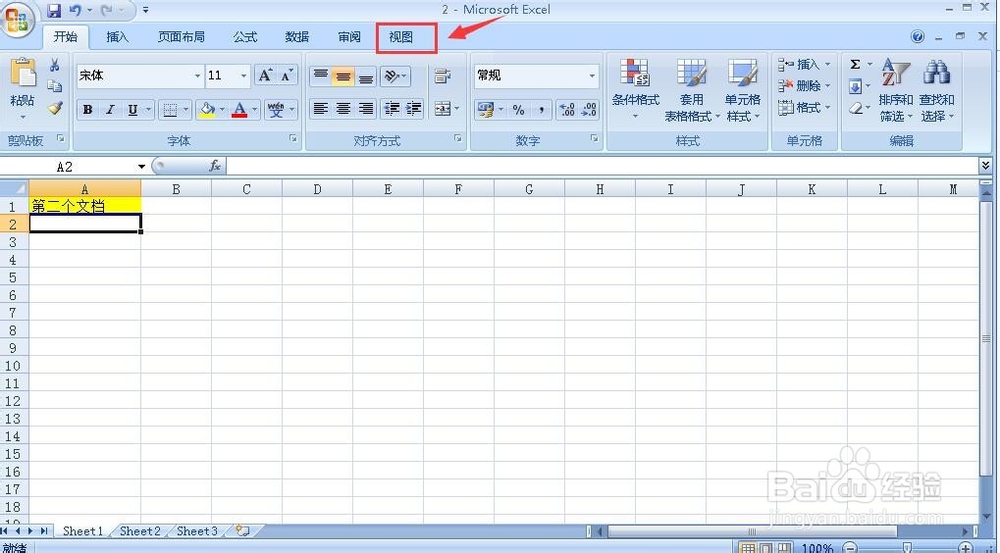Viewport: 1000px width, 553px height.
Task: Open Conditional Formatting (条件格式)
Action: tap(635, 89)
